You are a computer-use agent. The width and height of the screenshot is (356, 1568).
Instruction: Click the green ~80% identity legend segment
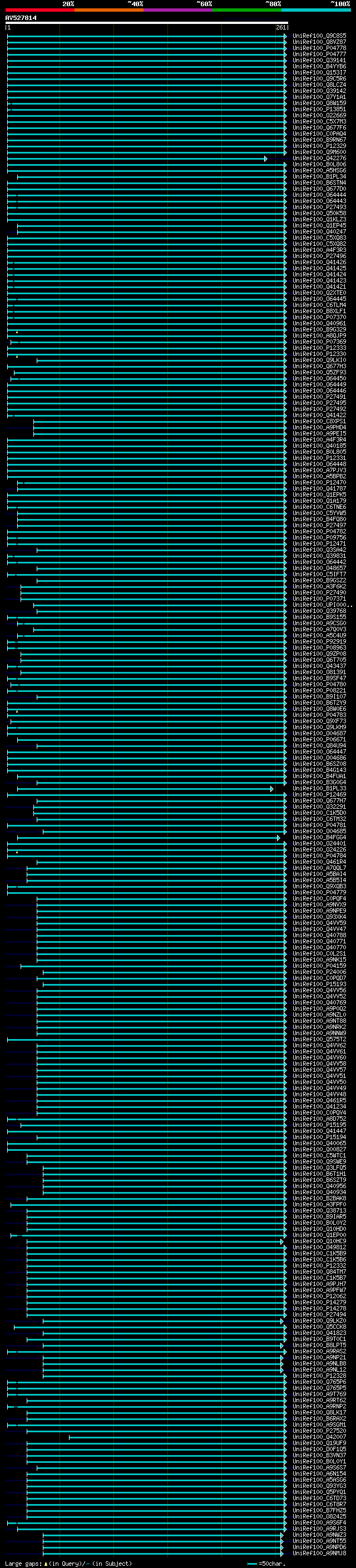point(246,10)
